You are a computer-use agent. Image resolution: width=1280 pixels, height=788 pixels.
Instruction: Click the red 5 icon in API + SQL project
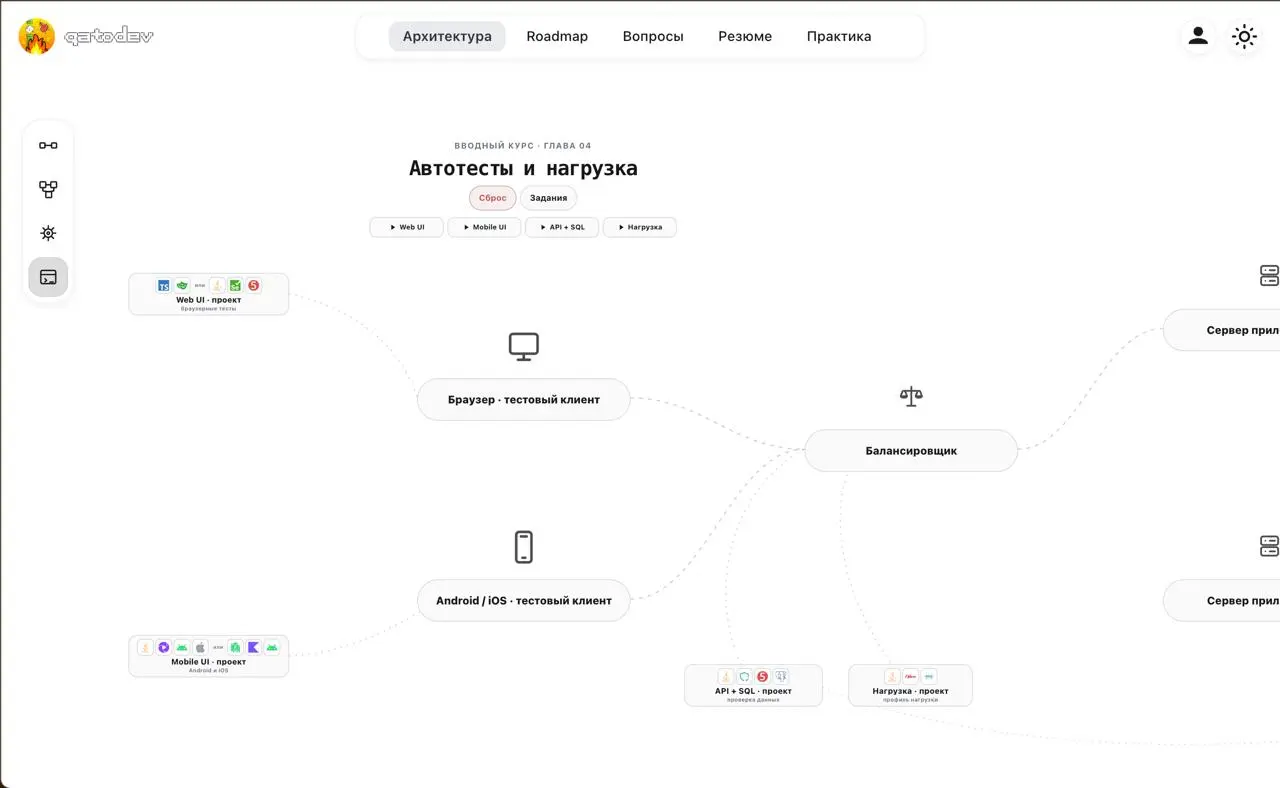[763, 677]
